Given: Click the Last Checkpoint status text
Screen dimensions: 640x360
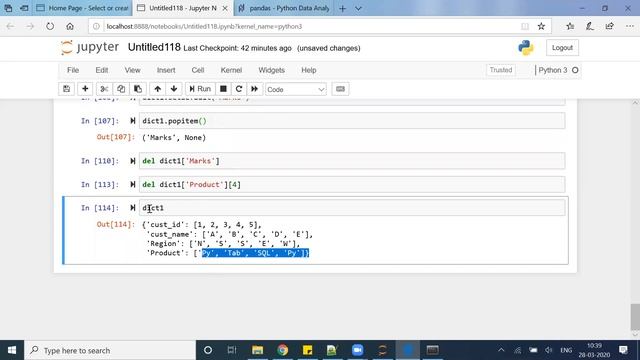Looking at the screenshot, I should click(237, 48).
